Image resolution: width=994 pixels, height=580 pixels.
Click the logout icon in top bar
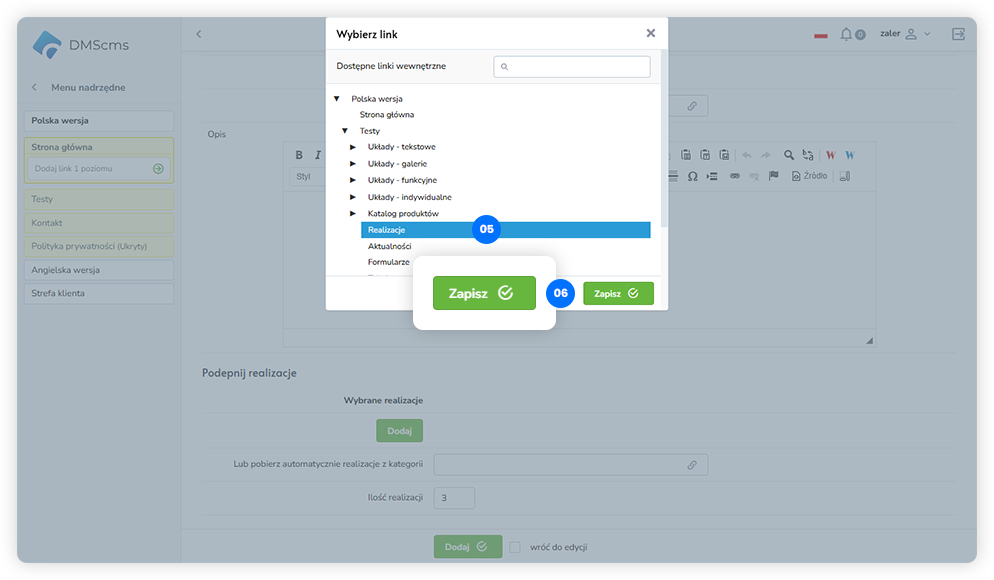click(x=958, y=34)
